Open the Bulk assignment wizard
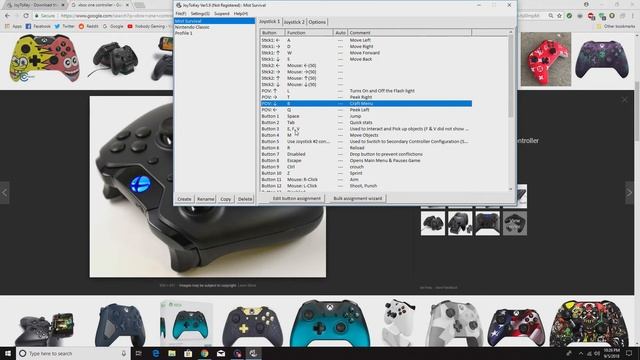 tap(358, 198)
